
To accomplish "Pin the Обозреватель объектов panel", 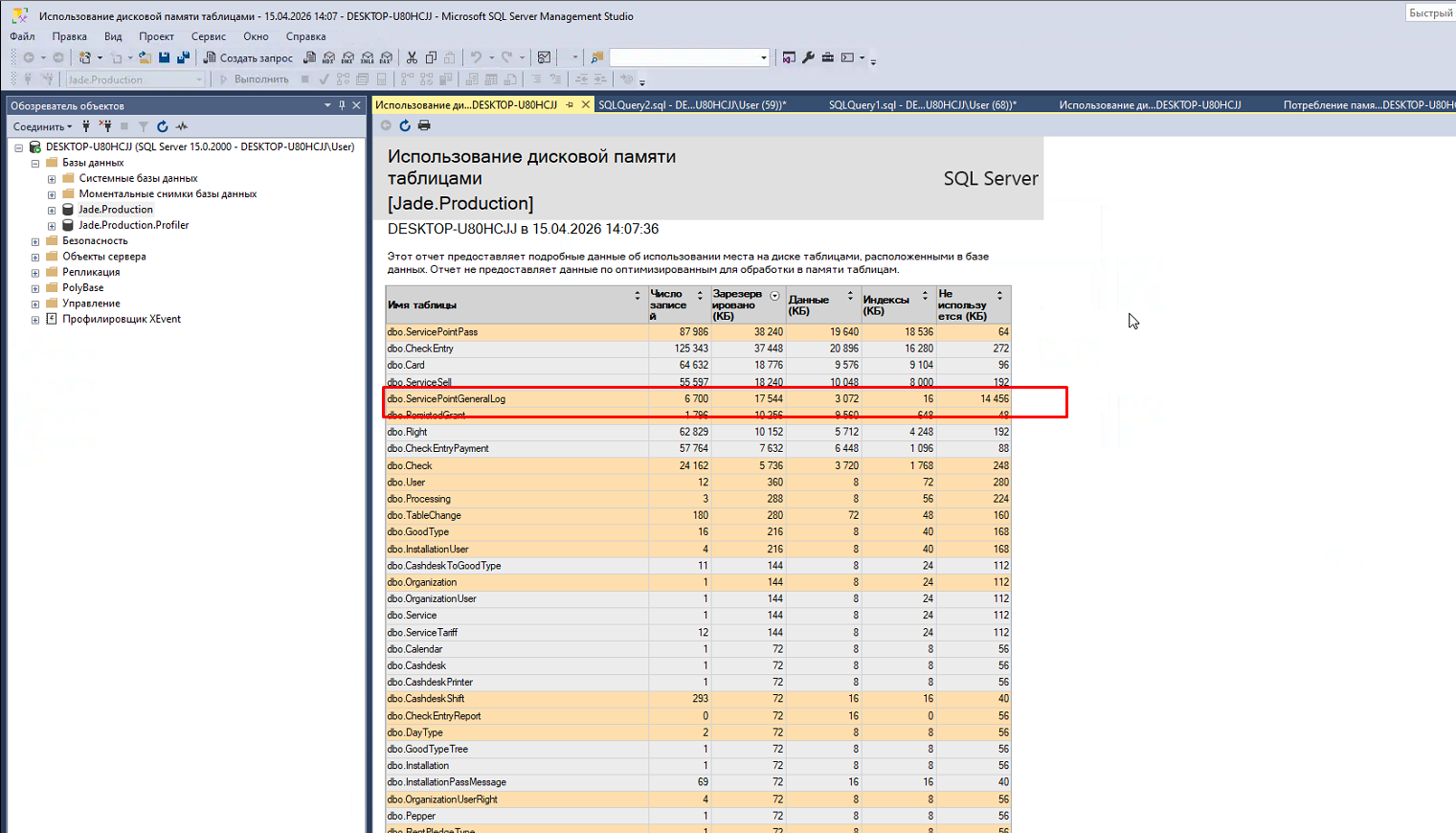I will (x=342, y=105).
